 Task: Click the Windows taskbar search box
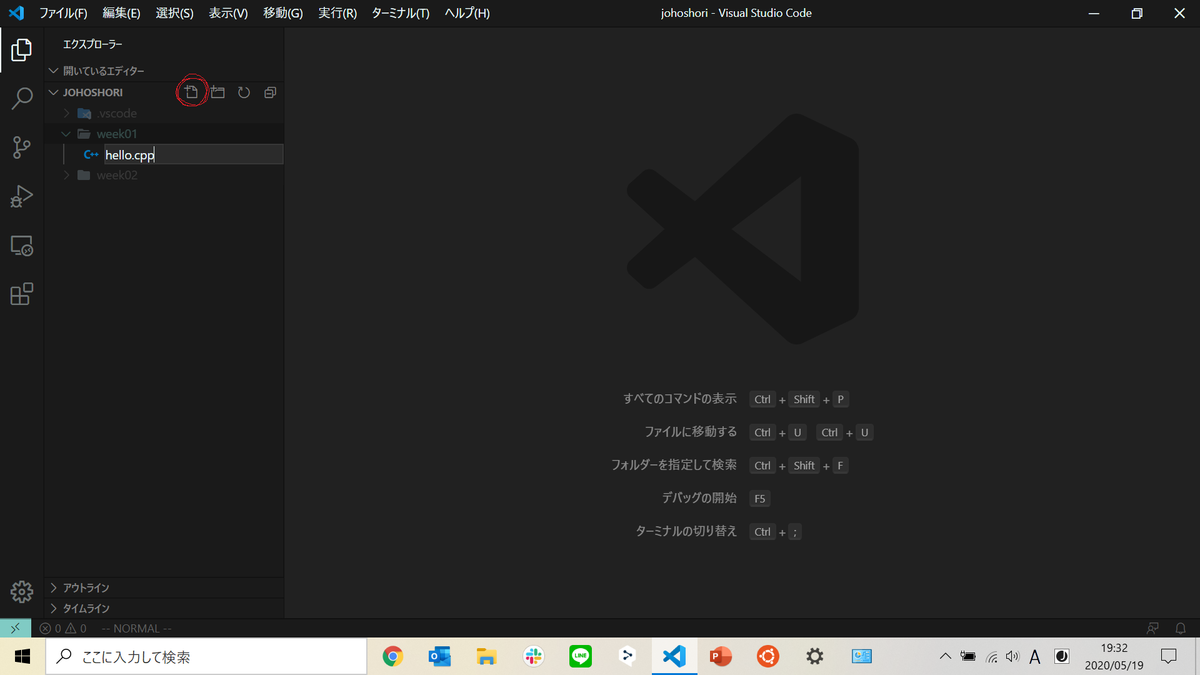pos(206,657)
